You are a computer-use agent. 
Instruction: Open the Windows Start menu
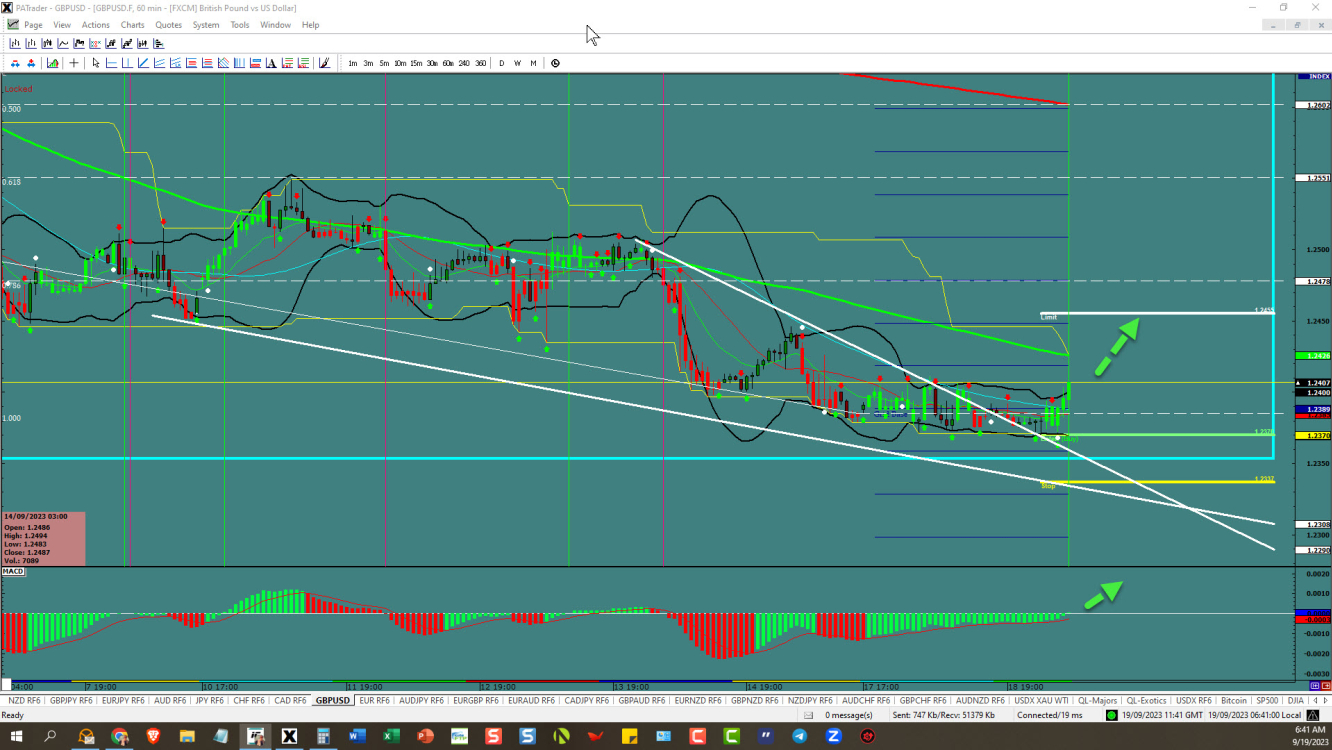point(16,736)
